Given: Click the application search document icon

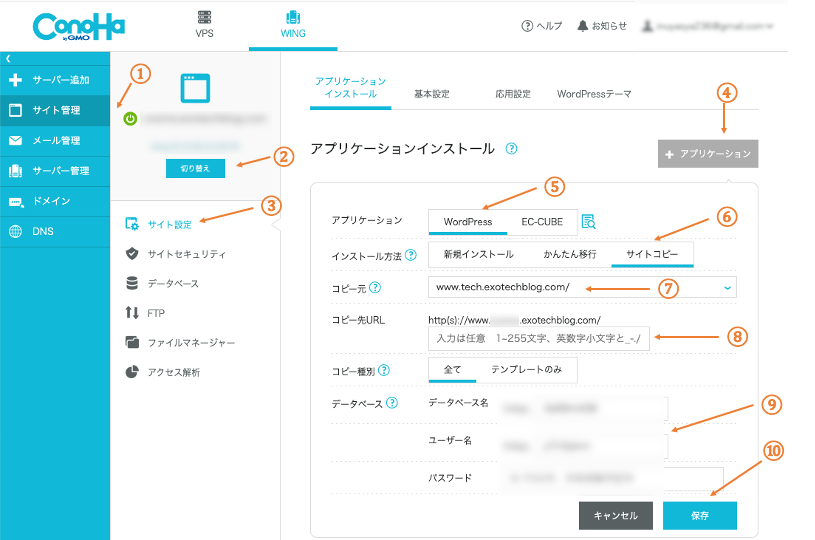Looking at the screenshot, I should pos(588,221).
